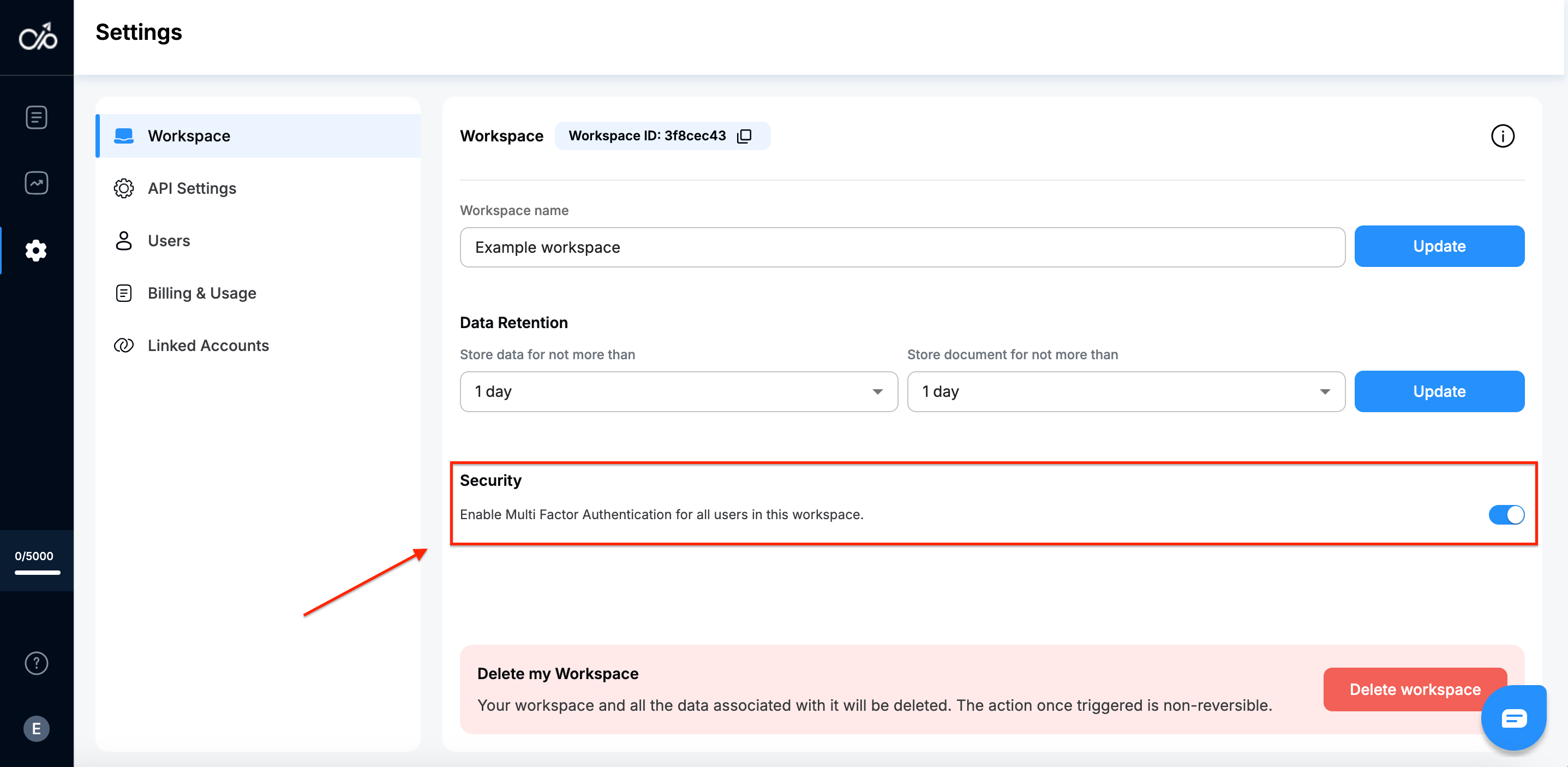Open Billing & Usage section
The image size is (1568, 767).
tap(201, 293)
